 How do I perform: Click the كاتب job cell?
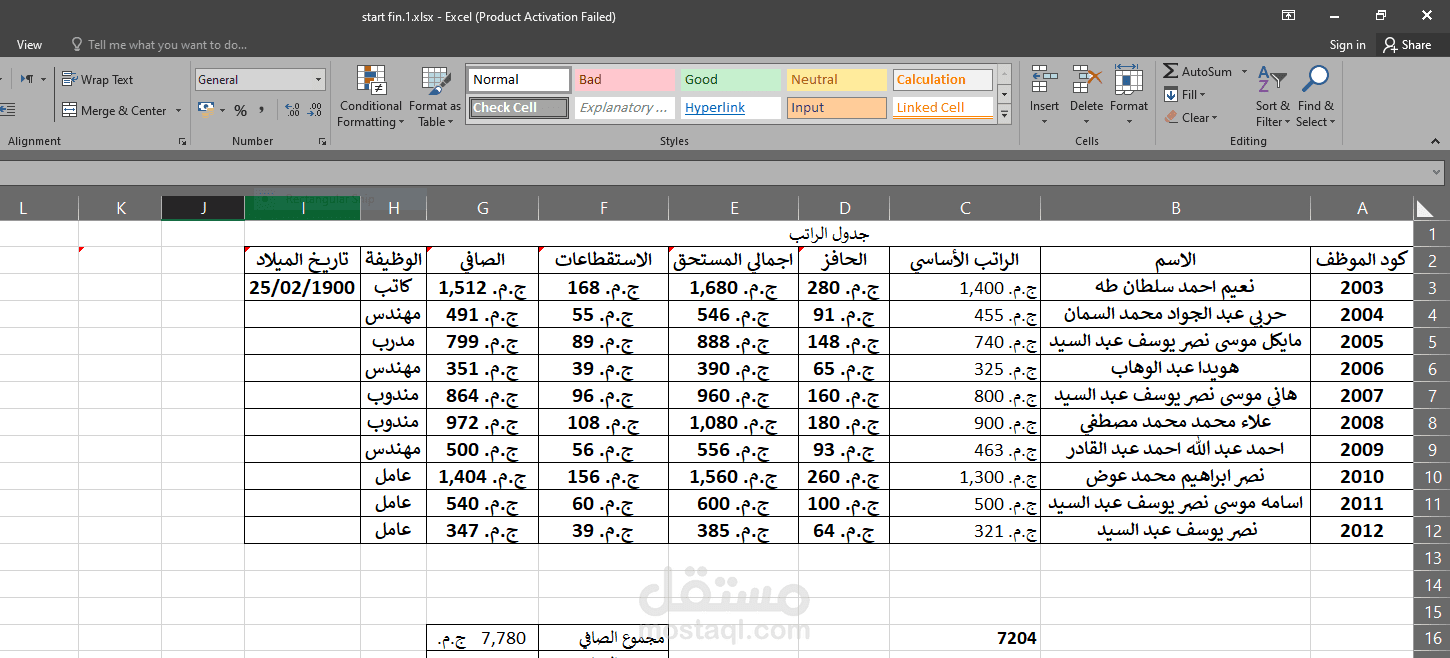393,288
